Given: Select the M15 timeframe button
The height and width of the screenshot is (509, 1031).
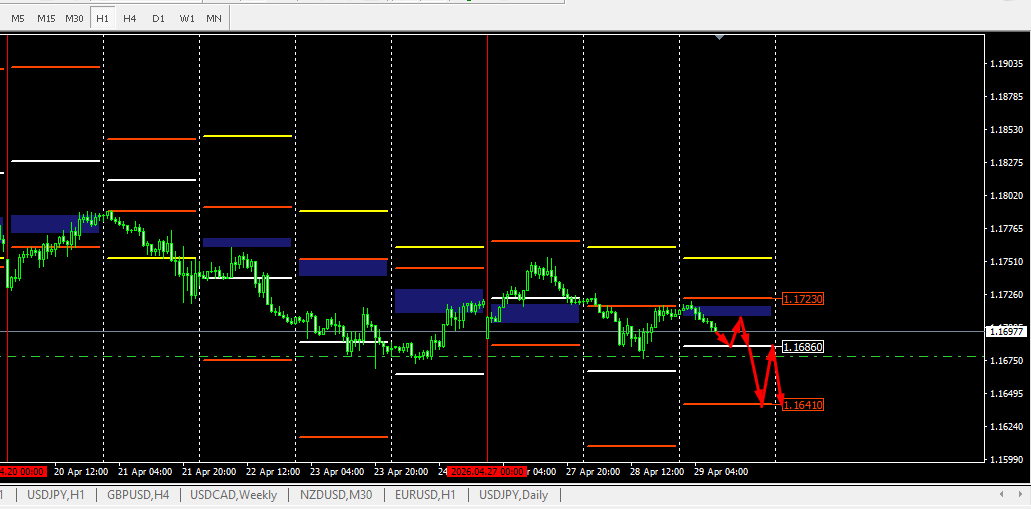Looking at the screenshot, I should point(46,18).
